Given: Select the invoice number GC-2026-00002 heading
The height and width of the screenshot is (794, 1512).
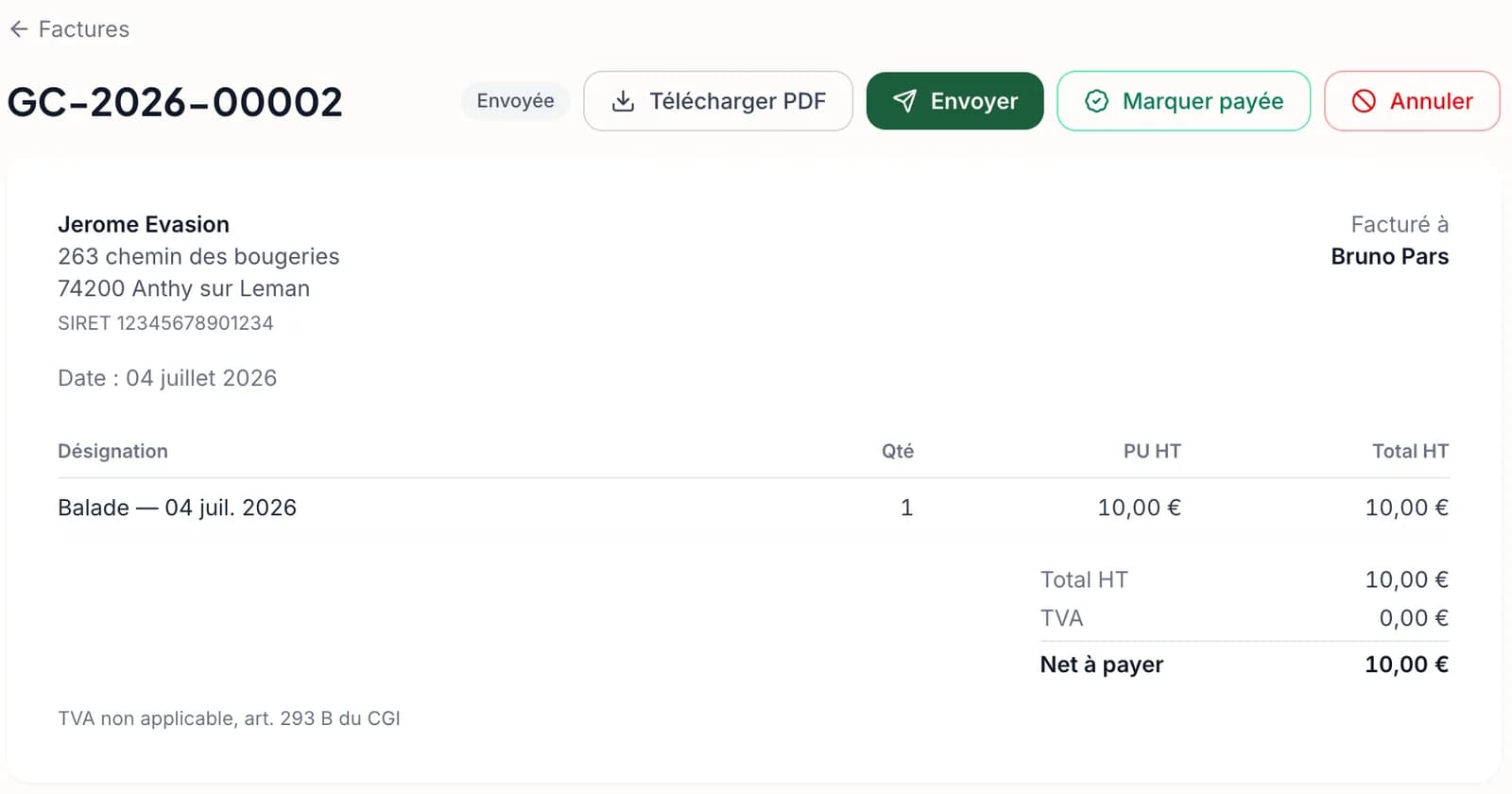Looking at the screenshot, I should (175, 102).
